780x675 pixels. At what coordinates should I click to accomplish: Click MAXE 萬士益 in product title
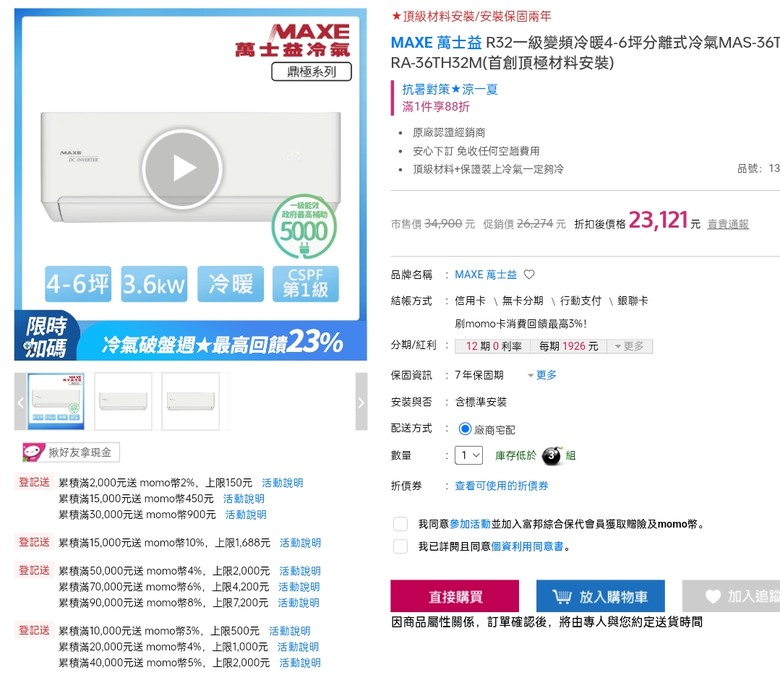pos(436,43)
